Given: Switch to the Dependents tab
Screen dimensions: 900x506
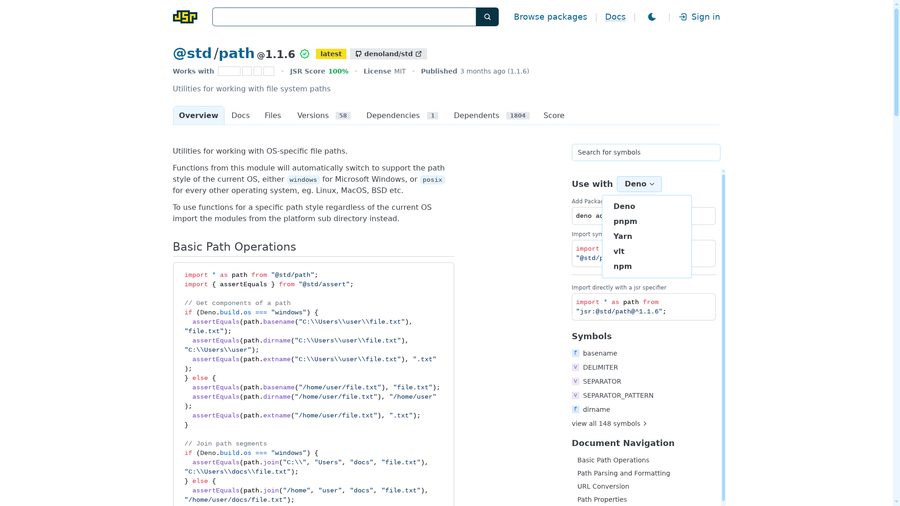Looking at the screenshot, I should [491, 115].
